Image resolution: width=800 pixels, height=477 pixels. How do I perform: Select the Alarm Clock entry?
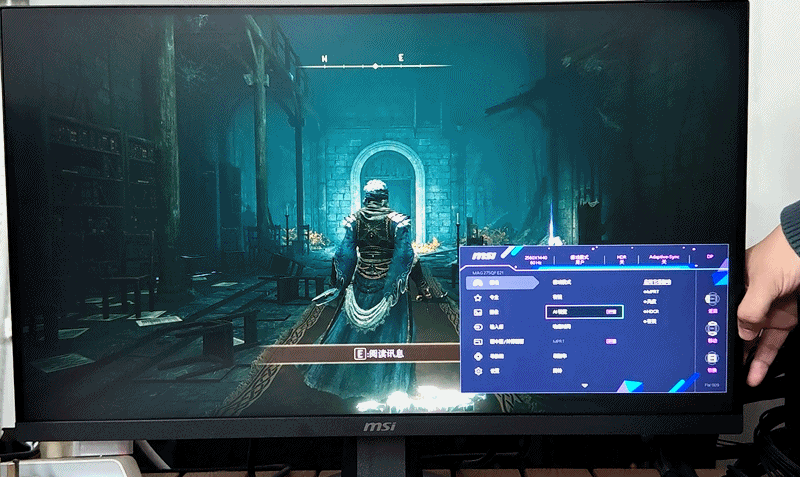click(557, 371)
